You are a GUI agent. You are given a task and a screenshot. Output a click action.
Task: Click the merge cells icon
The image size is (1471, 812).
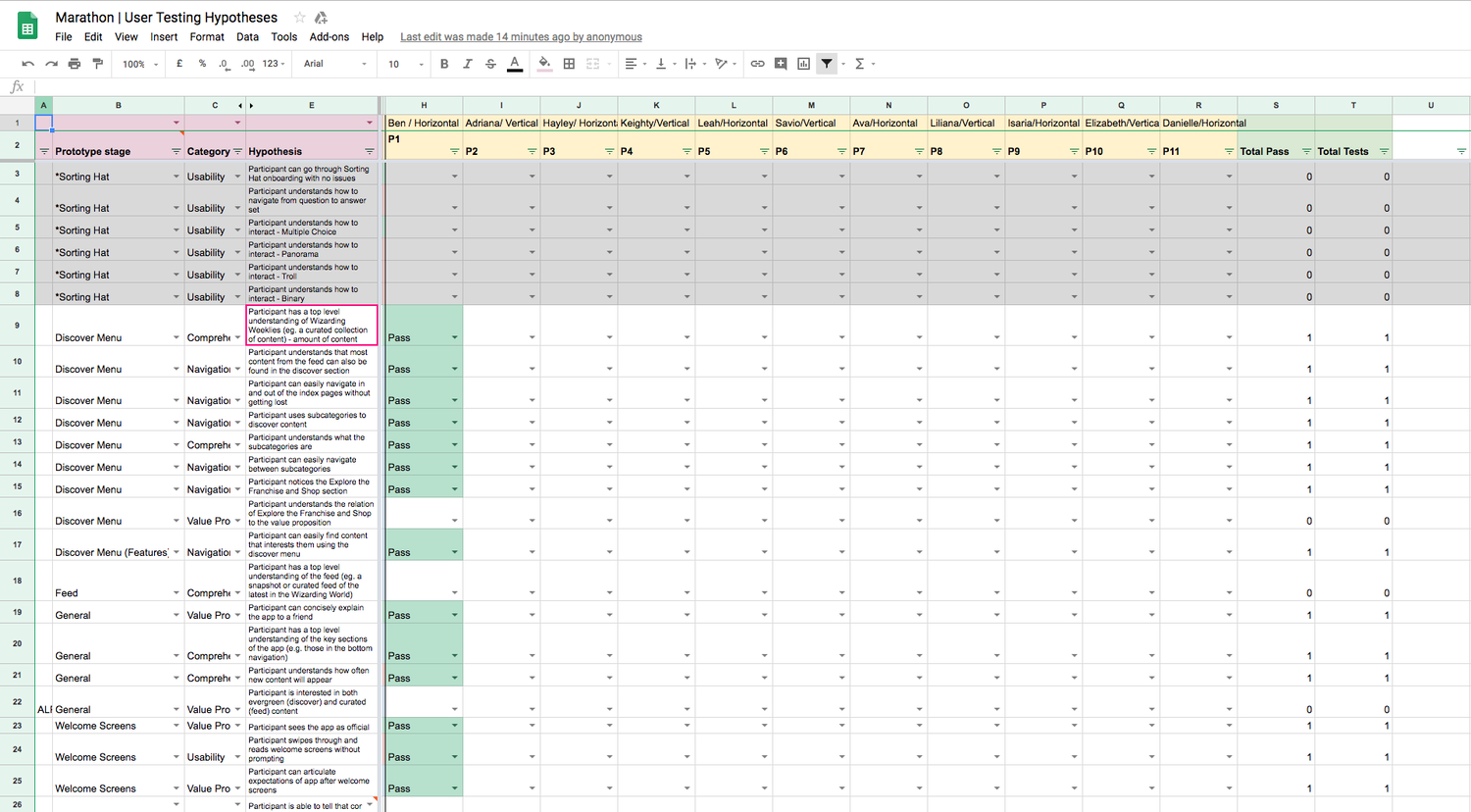(592, 64)
